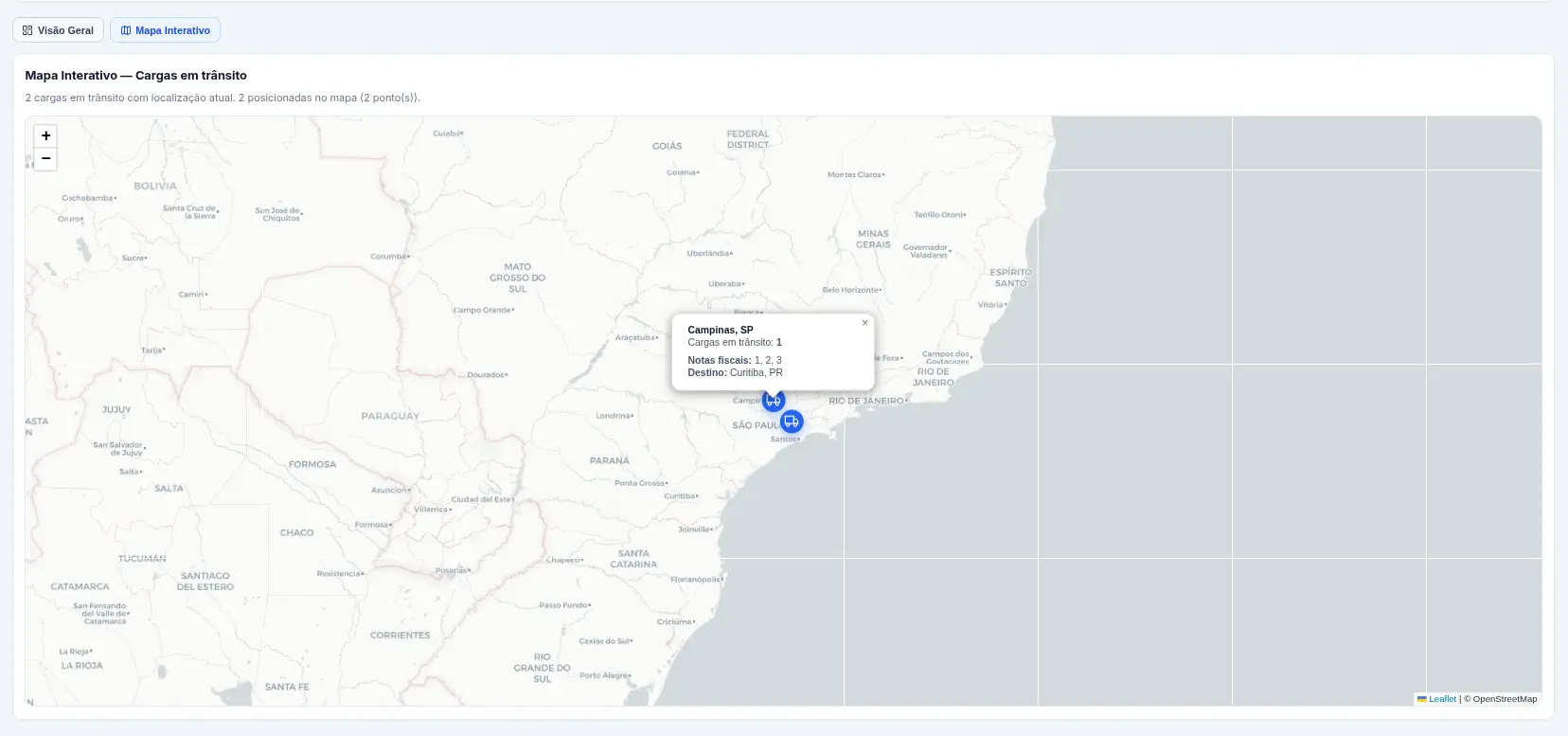Click the subtitle about 2 cargas em trânsito
The width and height of the screenshot is (1568, 736).
[x=223, y=98]
